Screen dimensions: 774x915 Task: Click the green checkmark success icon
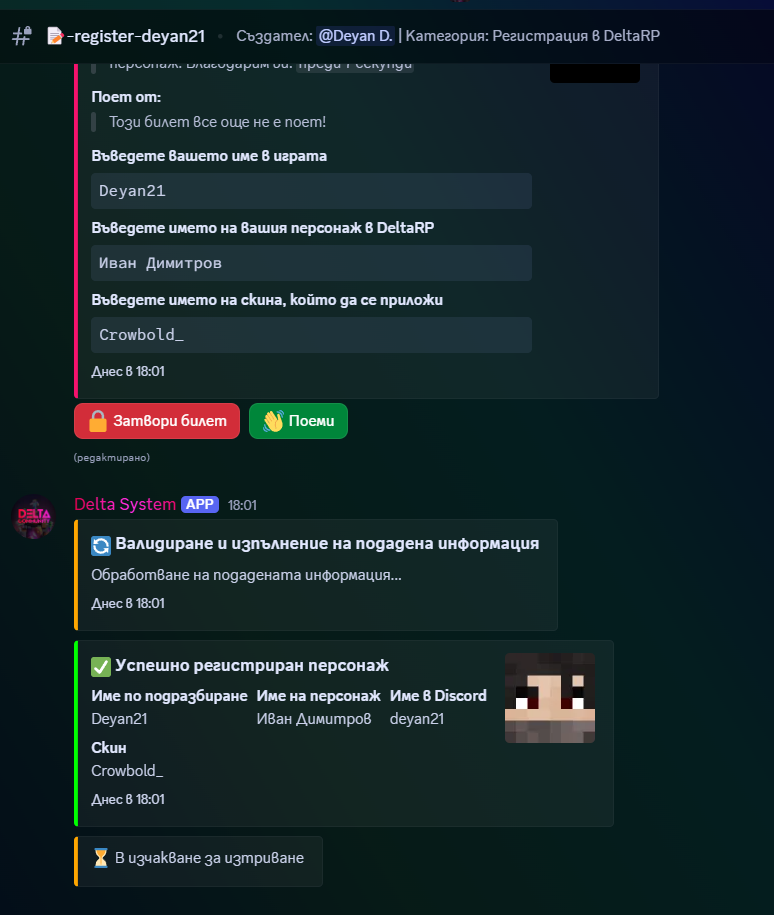click(x=100, y=666)
